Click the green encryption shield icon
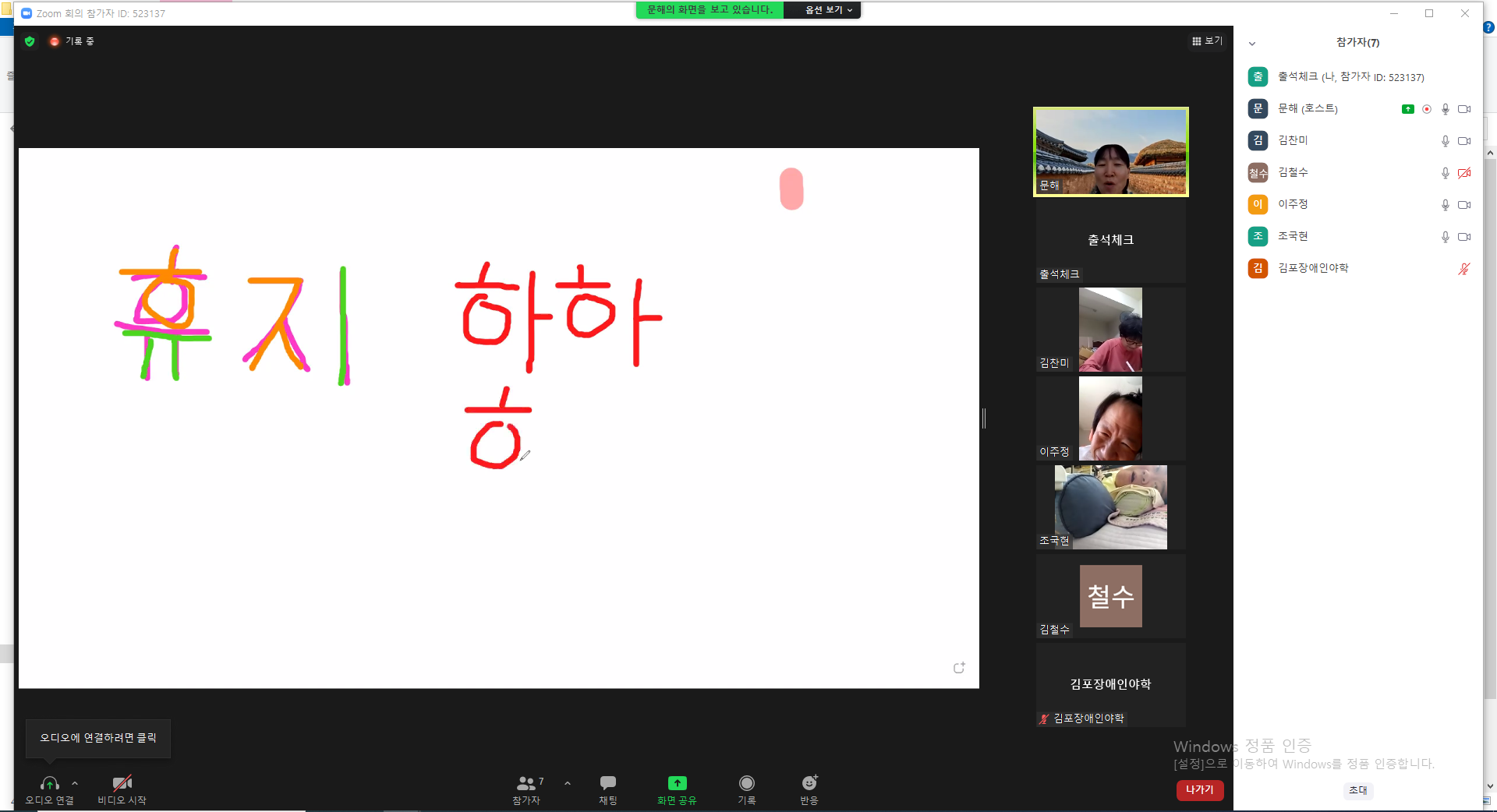Image resolution: width=1497 pixels, height=812 pixels. click(30, 41)
